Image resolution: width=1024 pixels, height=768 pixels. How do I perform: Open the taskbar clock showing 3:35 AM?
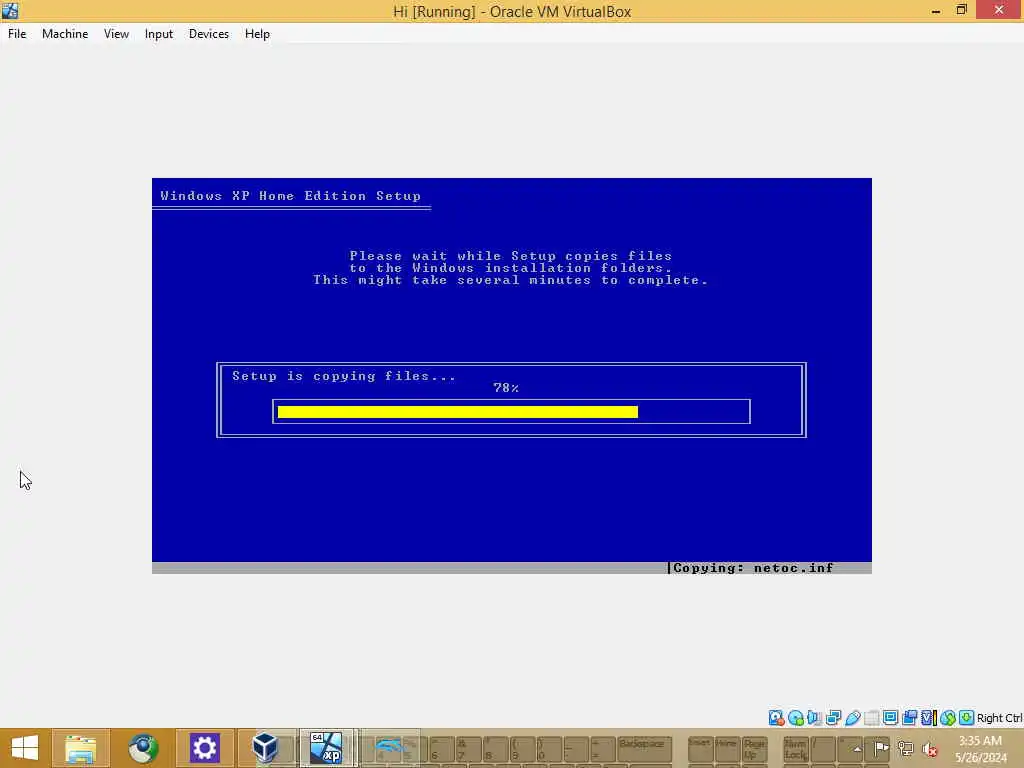[981, 748]
